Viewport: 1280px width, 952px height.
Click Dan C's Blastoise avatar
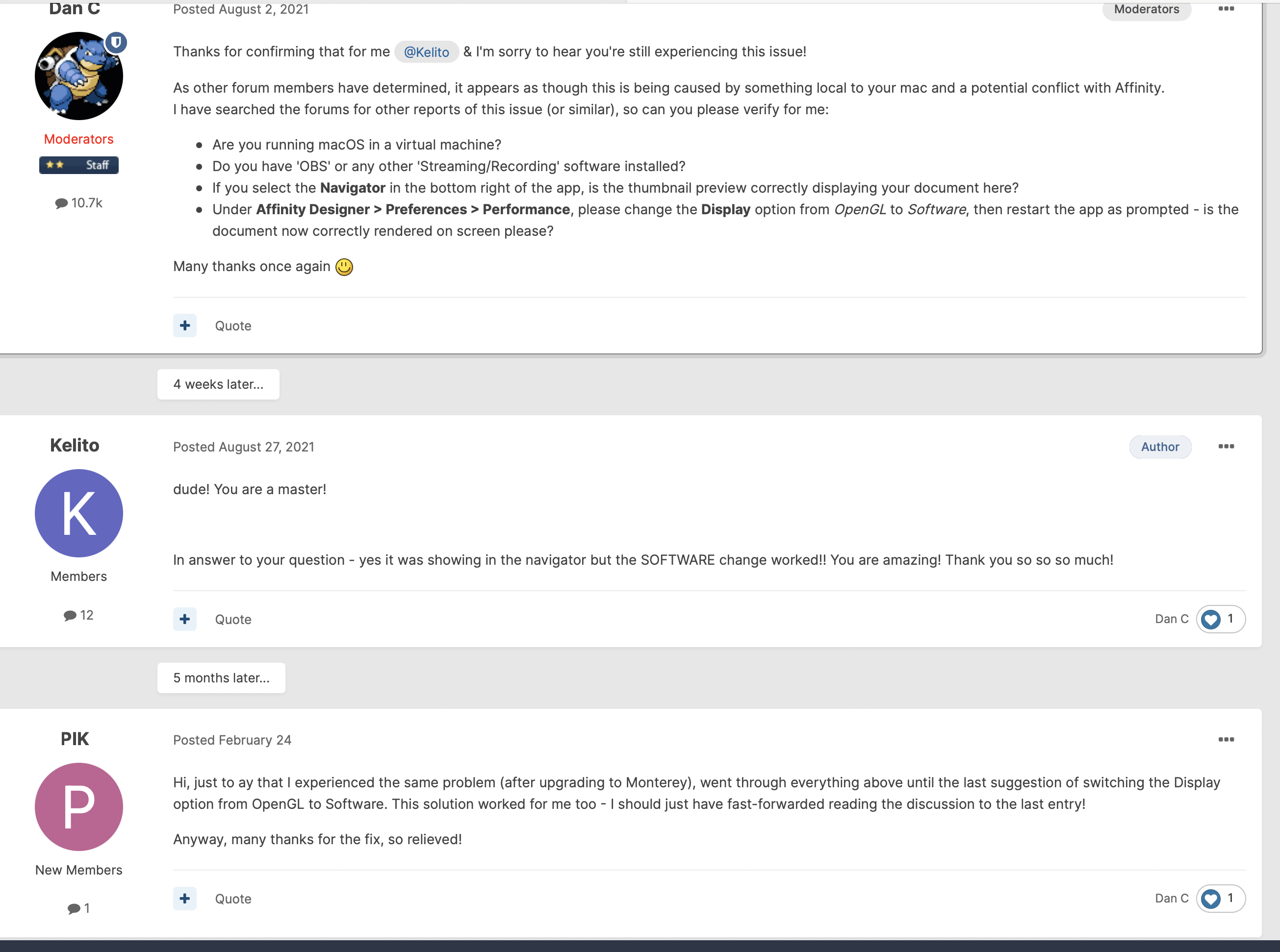tap(79, 76)
